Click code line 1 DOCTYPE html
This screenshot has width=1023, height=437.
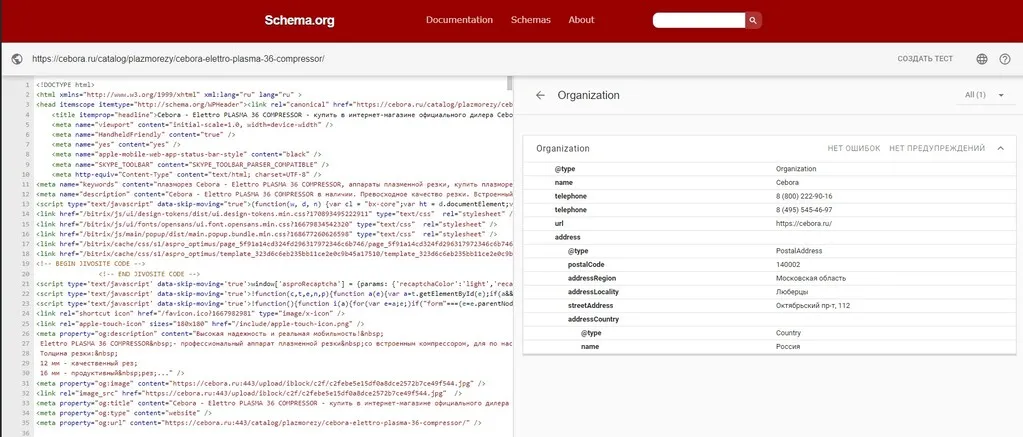[65, 85]
